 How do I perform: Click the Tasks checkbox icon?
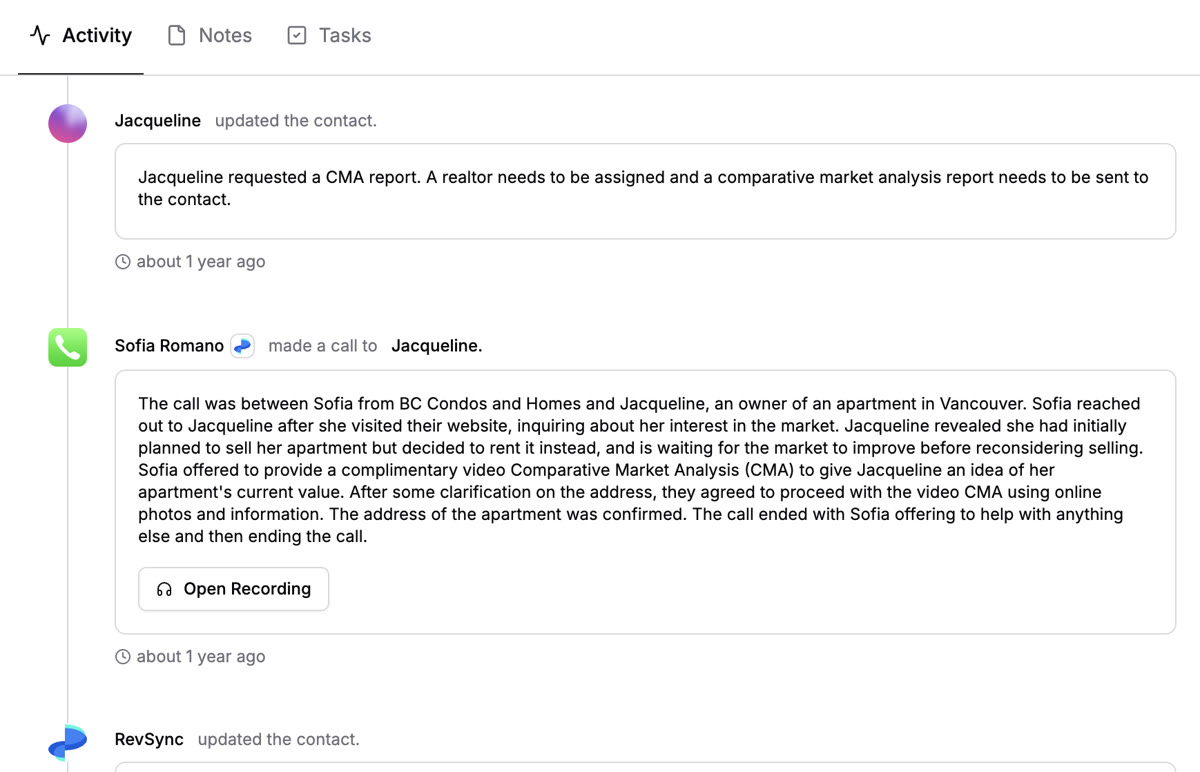click(297, 36)
